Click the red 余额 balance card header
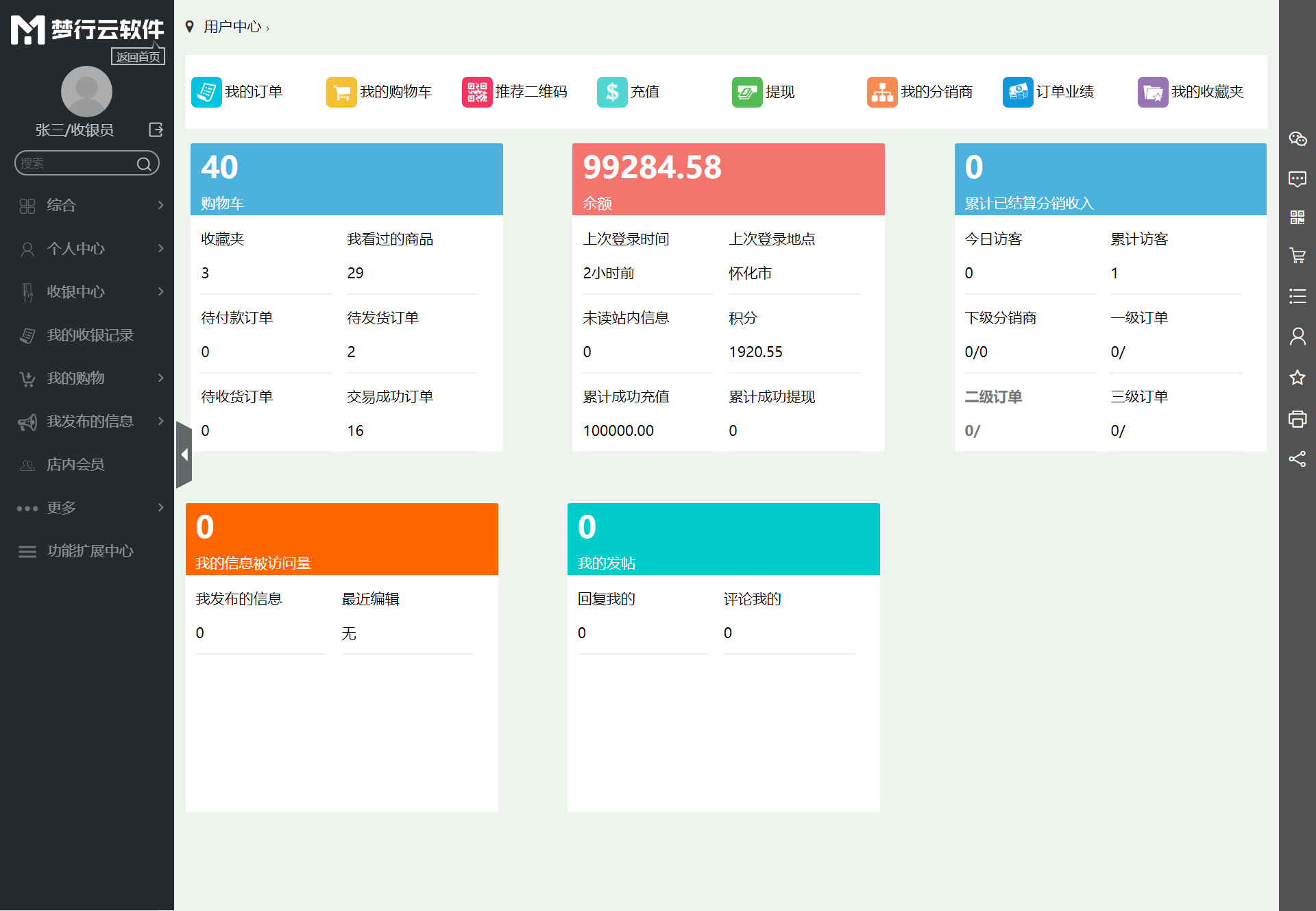Image resolution: width=1316 pixels, height=911 pixels. click(728, 179)
